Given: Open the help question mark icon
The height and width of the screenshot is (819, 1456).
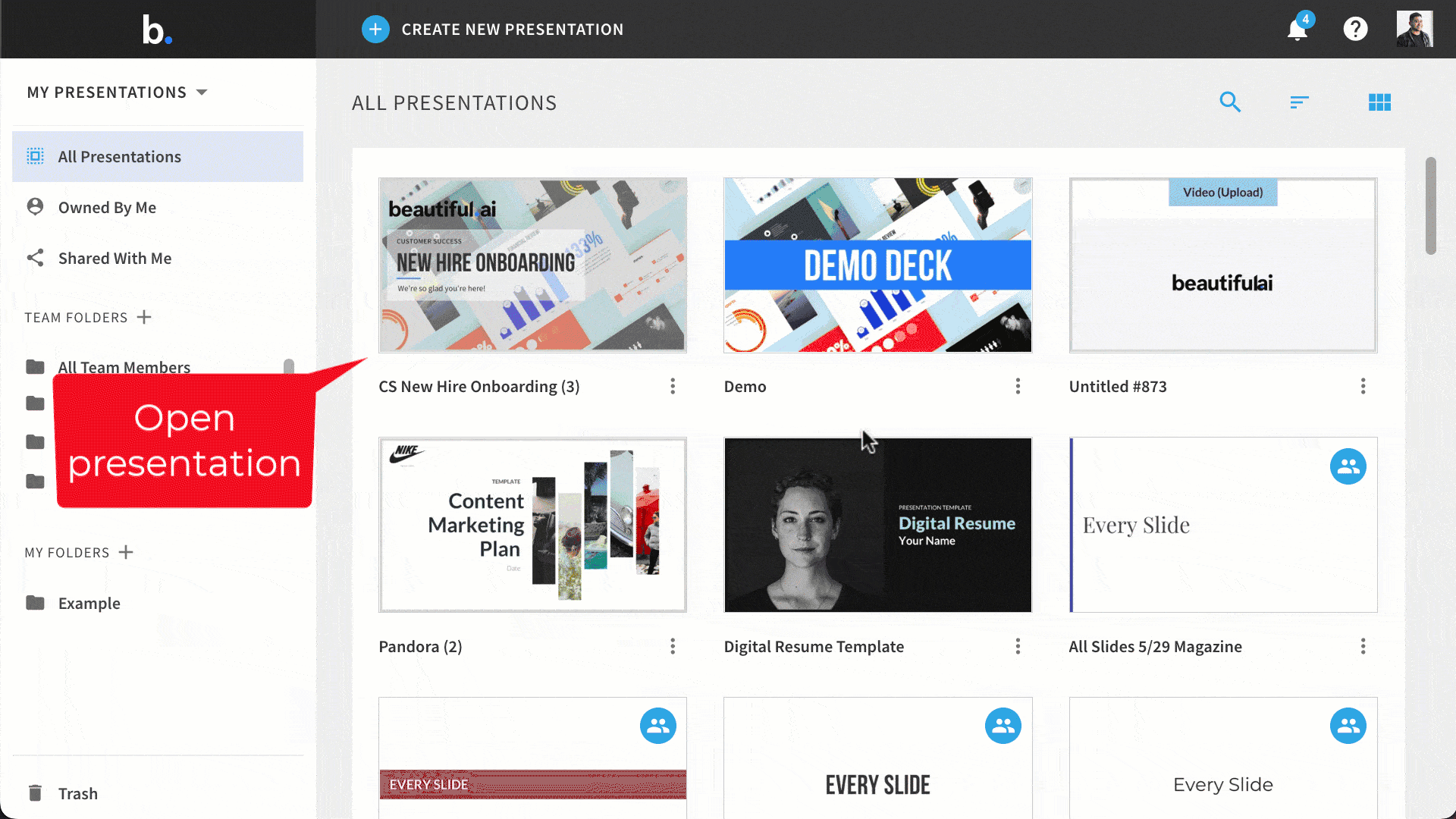Looking at the screenshot, I should [1355, 29].
